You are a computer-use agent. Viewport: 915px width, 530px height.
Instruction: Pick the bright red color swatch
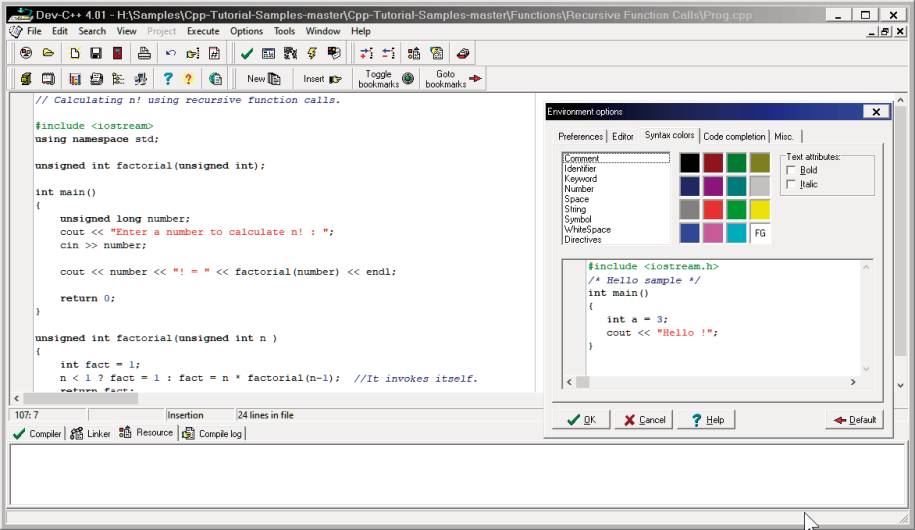tap(713, 210)
